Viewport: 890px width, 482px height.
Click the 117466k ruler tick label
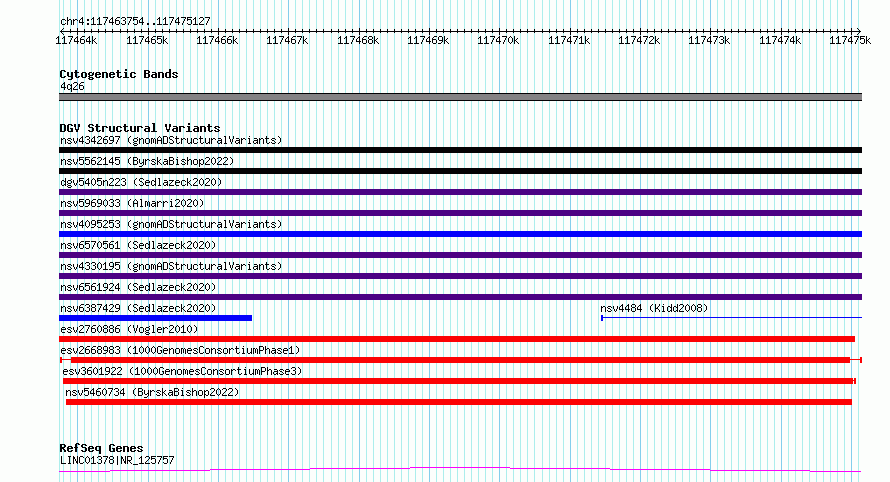tap(217, 40)
